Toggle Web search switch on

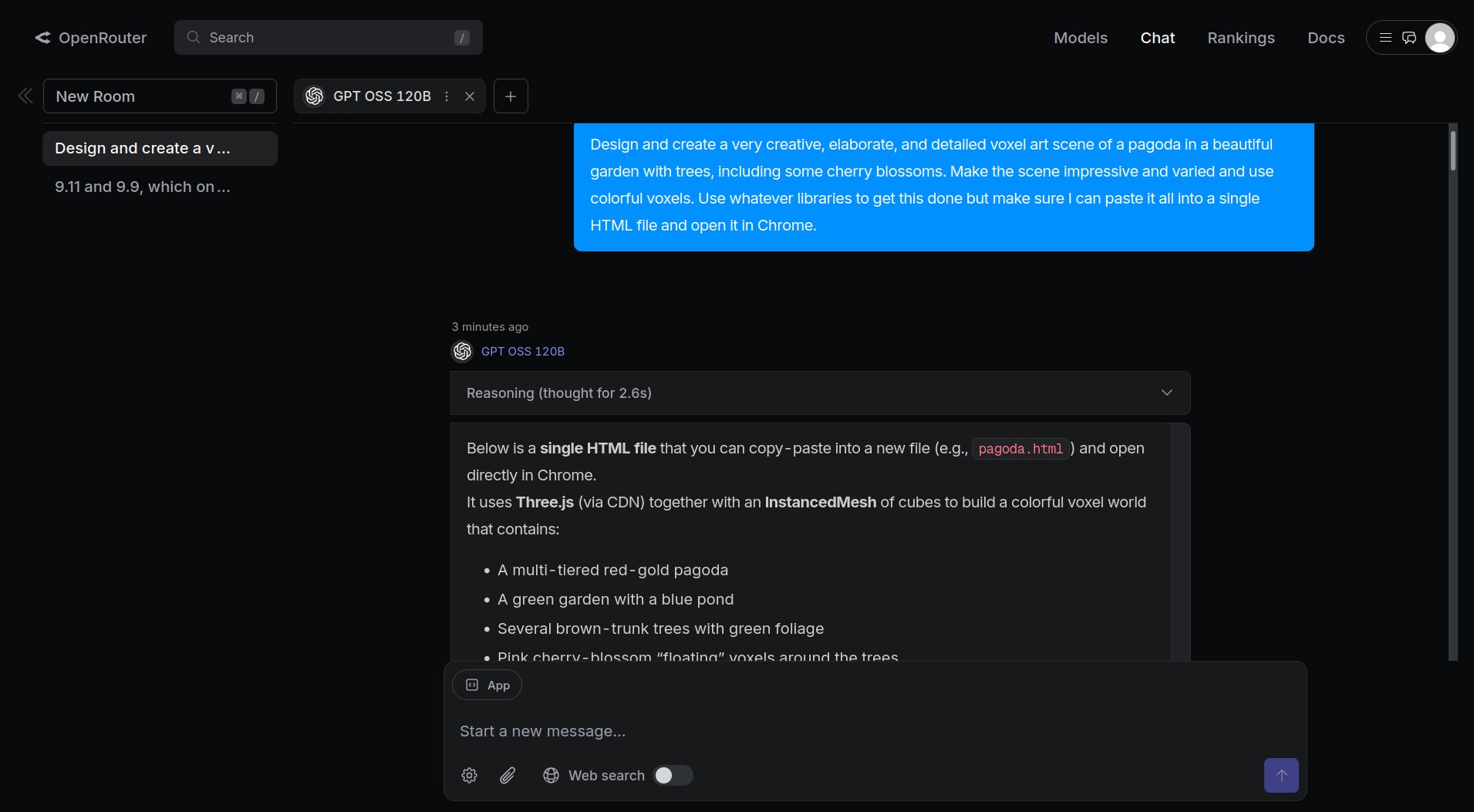[673, 776]
